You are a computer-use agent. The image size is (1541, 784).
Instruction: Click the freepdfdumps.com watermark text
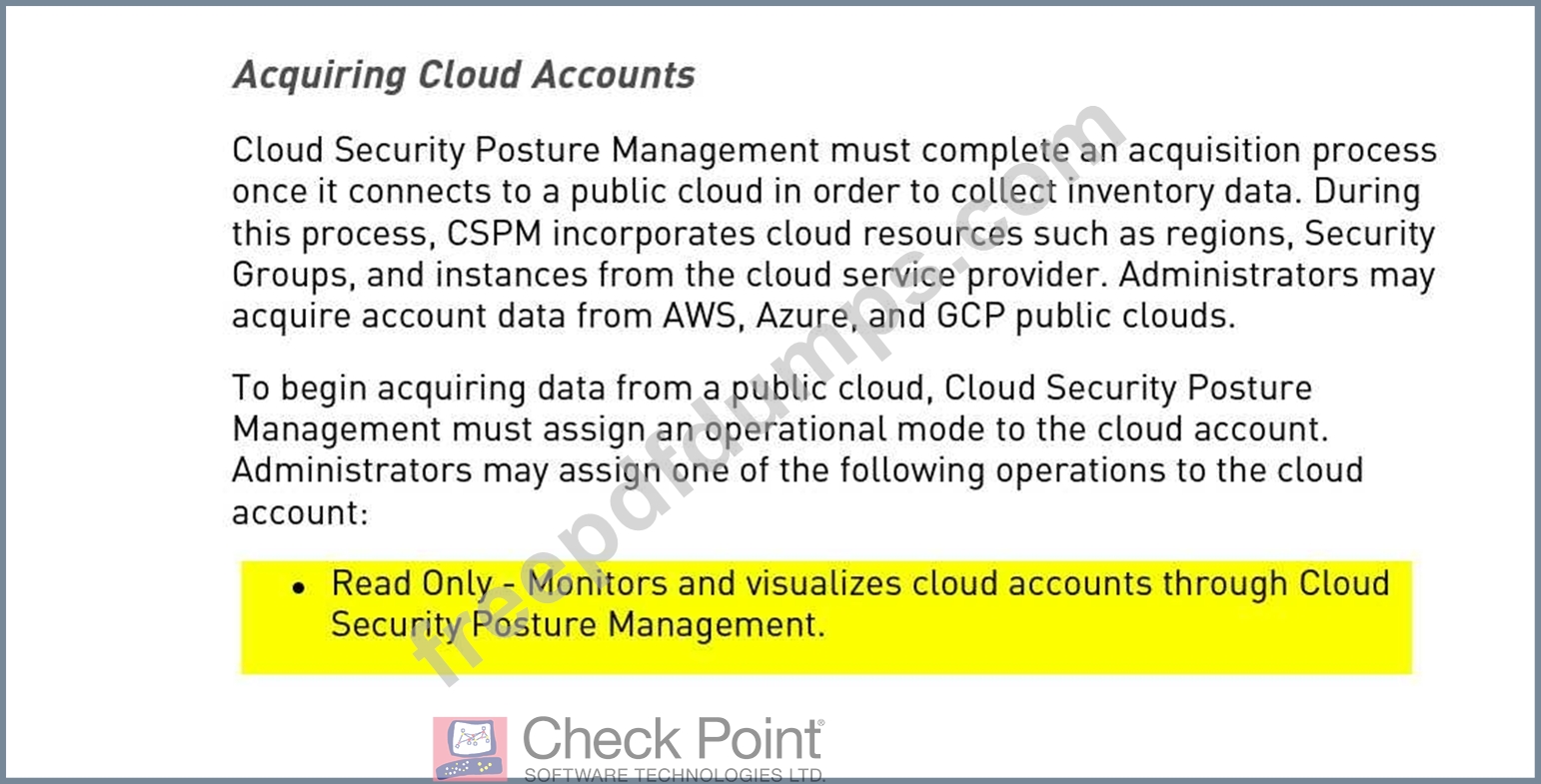[x=770, y=394]
